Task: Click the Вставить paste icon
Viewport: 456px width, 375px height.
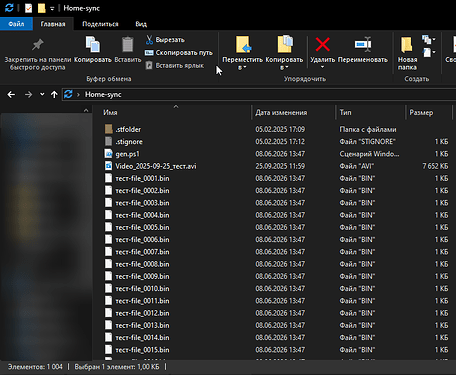Action: [128, 45]
